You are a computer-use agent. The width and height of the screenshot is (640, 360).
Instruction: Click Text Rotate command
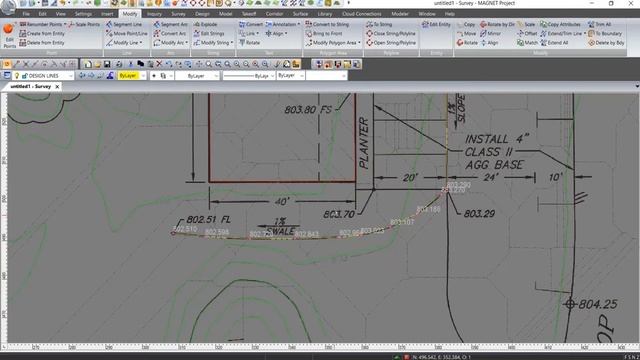click(x=249, y=42)
